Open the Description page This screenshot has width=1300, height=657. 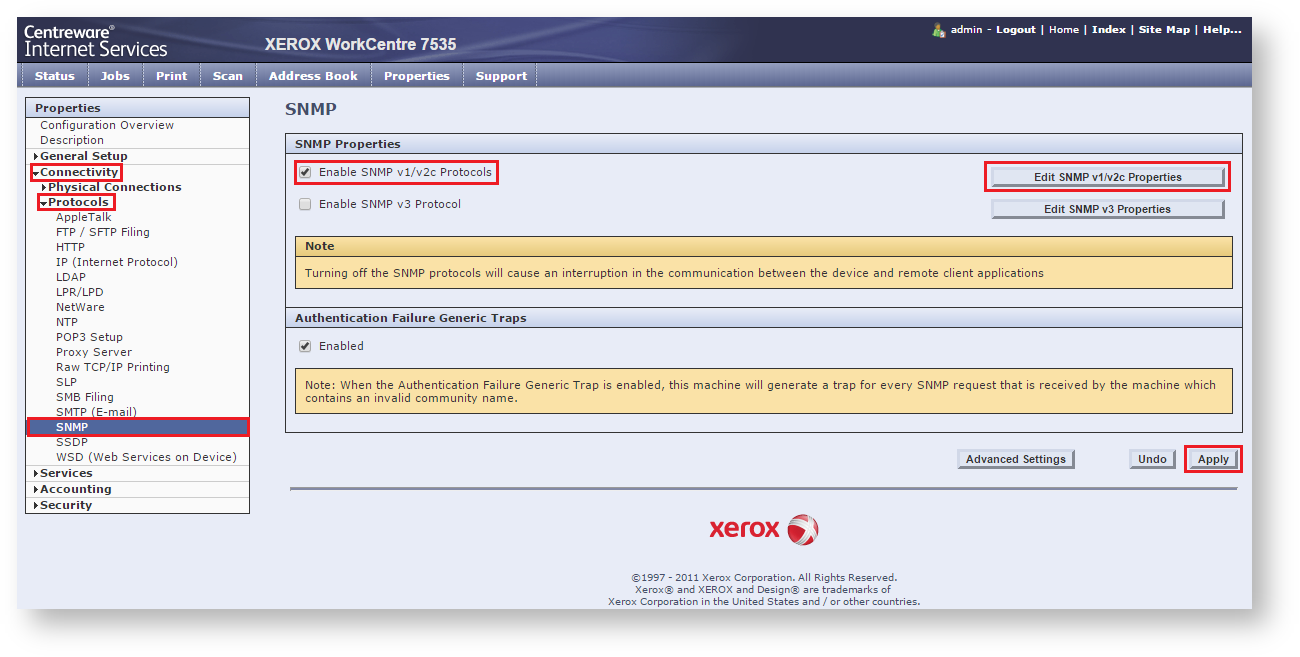pyautogui.click(x=72, y=140)
